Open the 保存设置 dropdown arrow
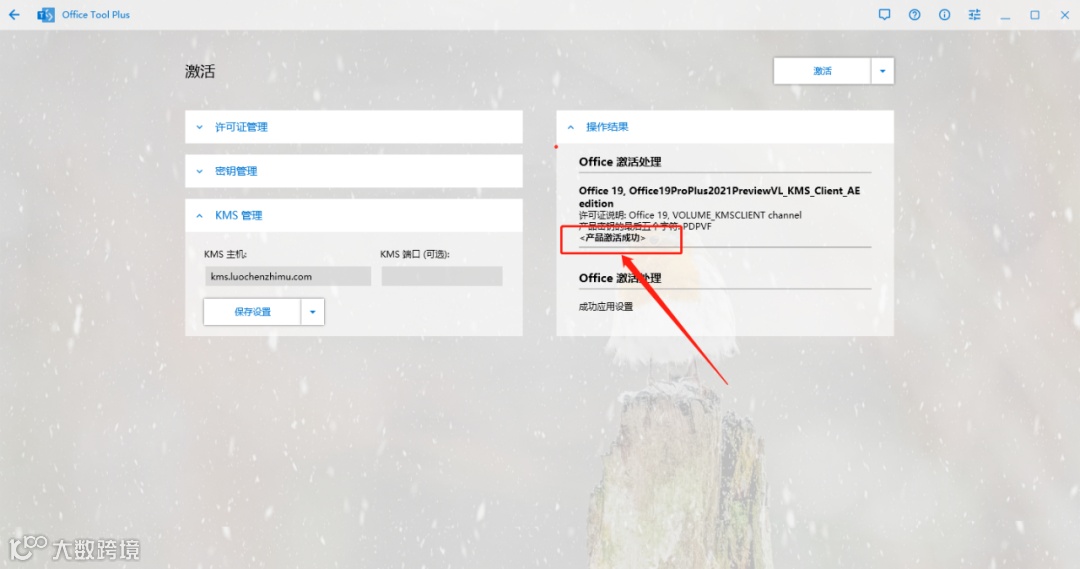This screenshot has width=1080, height=569. 312,312
